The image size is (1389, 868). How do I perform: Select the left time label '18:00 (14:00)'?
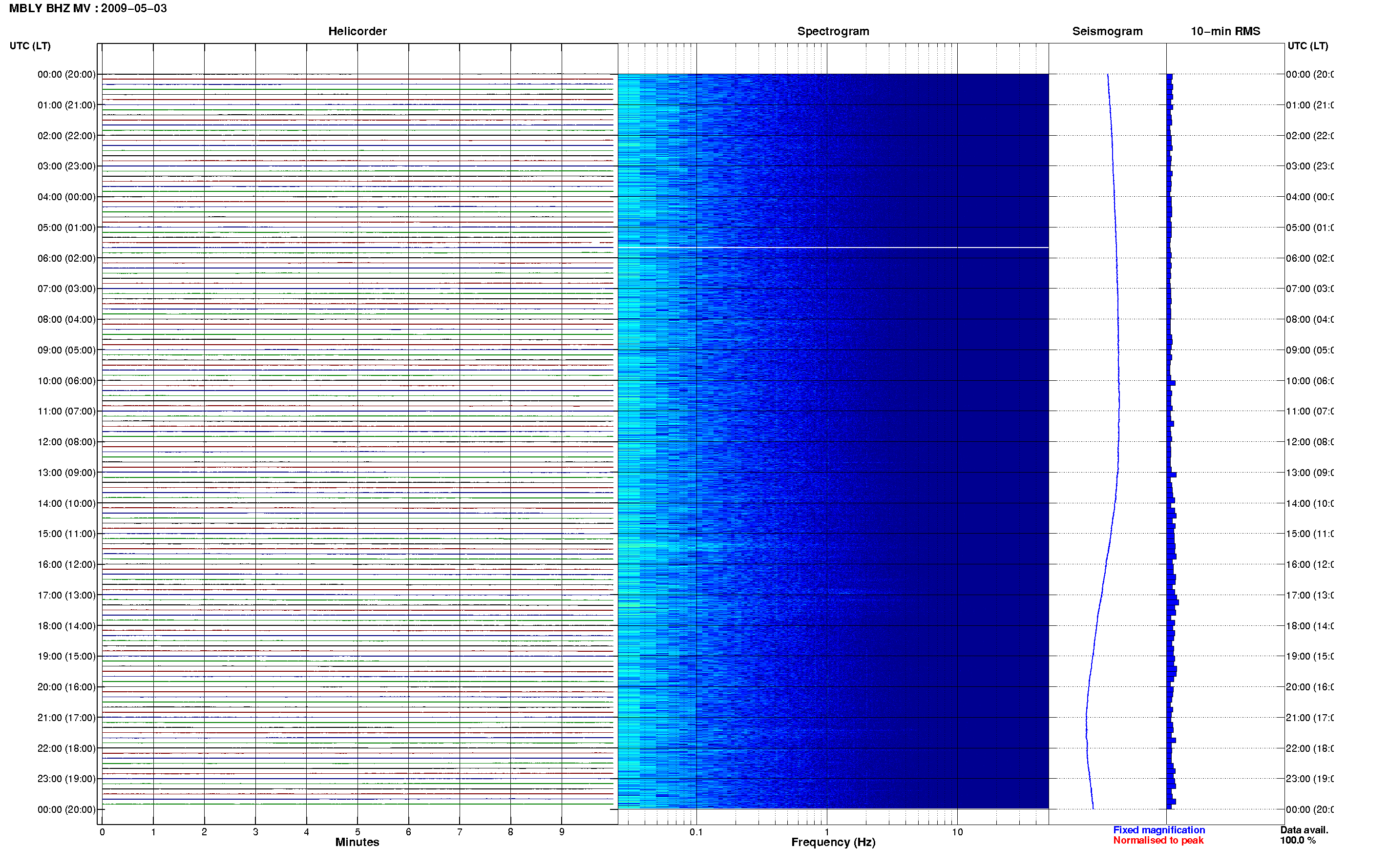pyautogui.click(x=66, y=626)
